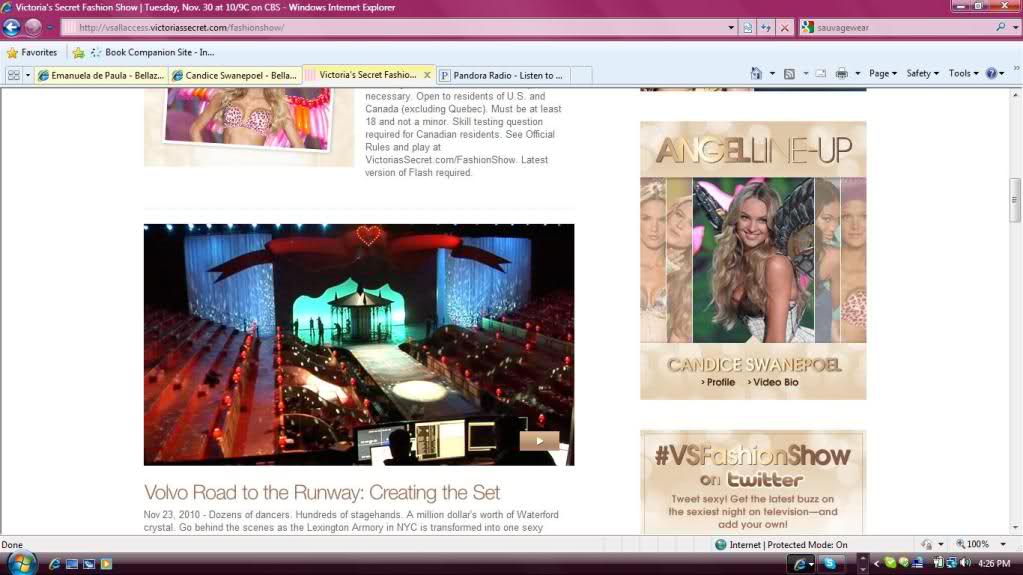Open the Quick Tabs grid icon
Image resolution: width=1023 pixels, height=575 pixels.
[13, 75]
